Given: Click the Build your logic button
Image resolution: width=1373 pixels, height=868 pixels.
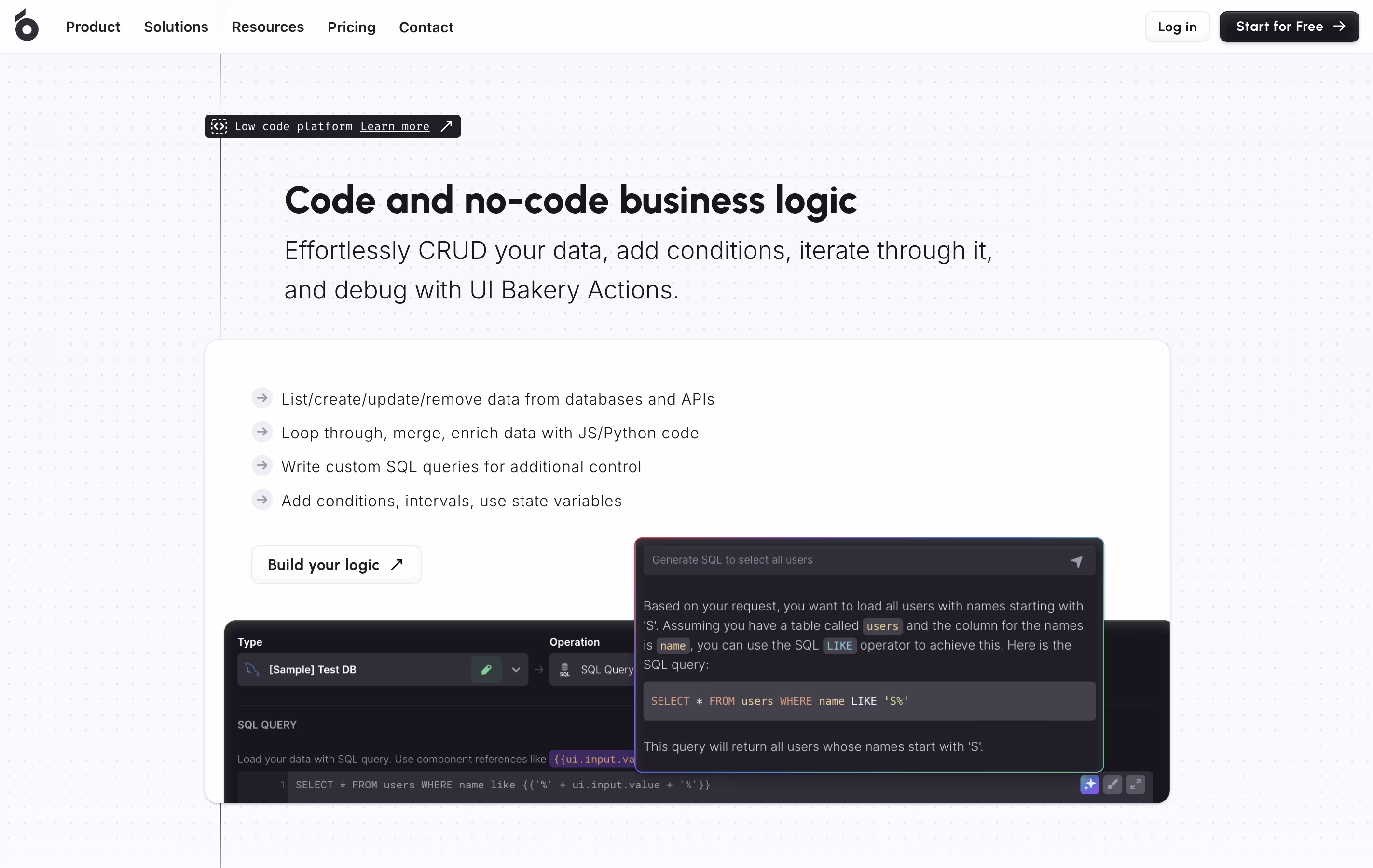Looking at the screenshot, I should [336, 565].
